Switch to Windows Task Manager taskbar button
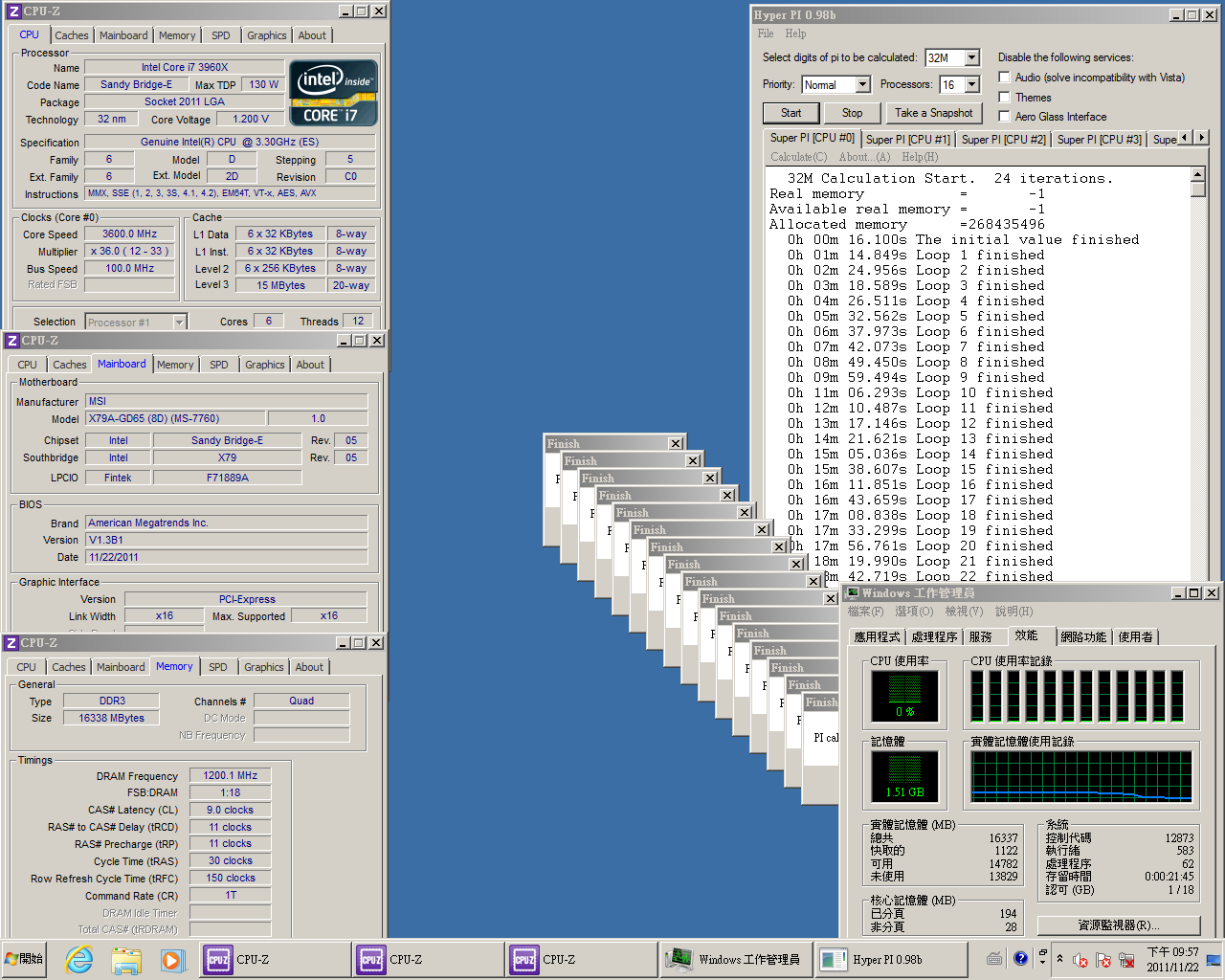Screen dimensions: 1225x980 (735, 959)
